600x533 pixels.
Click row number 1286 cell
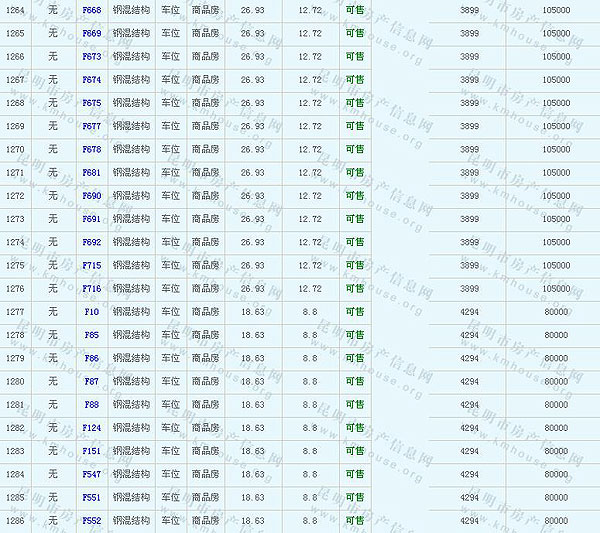15,521
